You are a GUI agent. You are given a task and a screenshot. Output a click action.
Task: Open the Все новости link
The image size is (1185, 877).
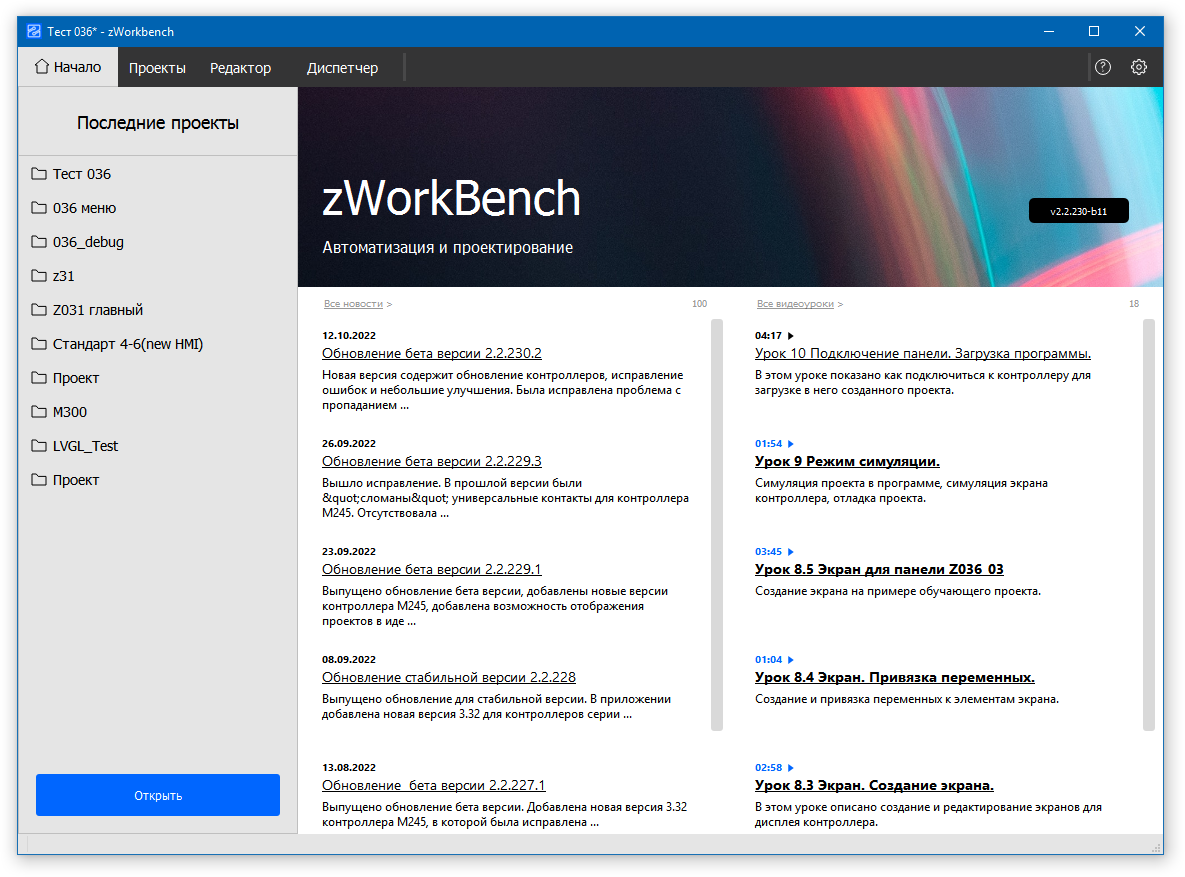pos(353,304)
